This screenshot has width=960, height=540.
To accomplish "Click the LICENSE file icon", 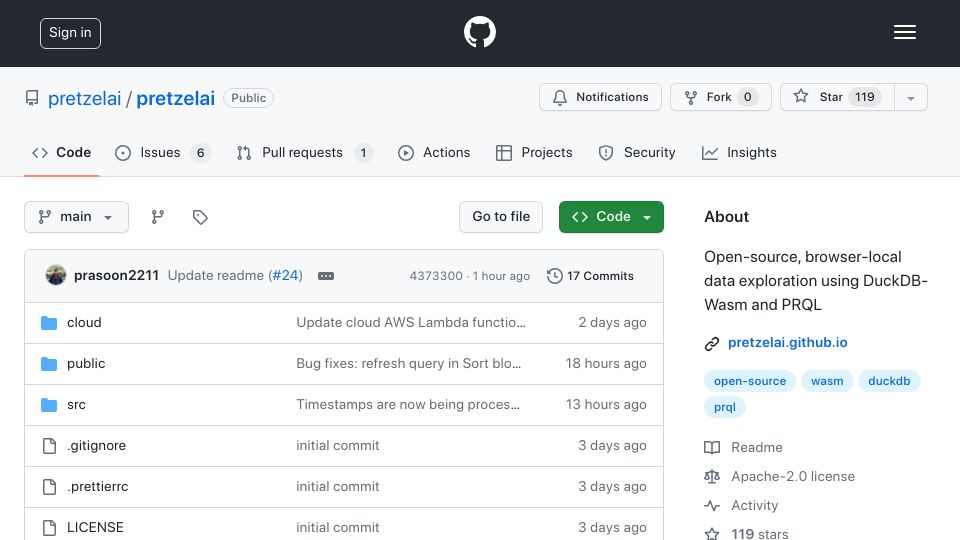I will point(49,528).
